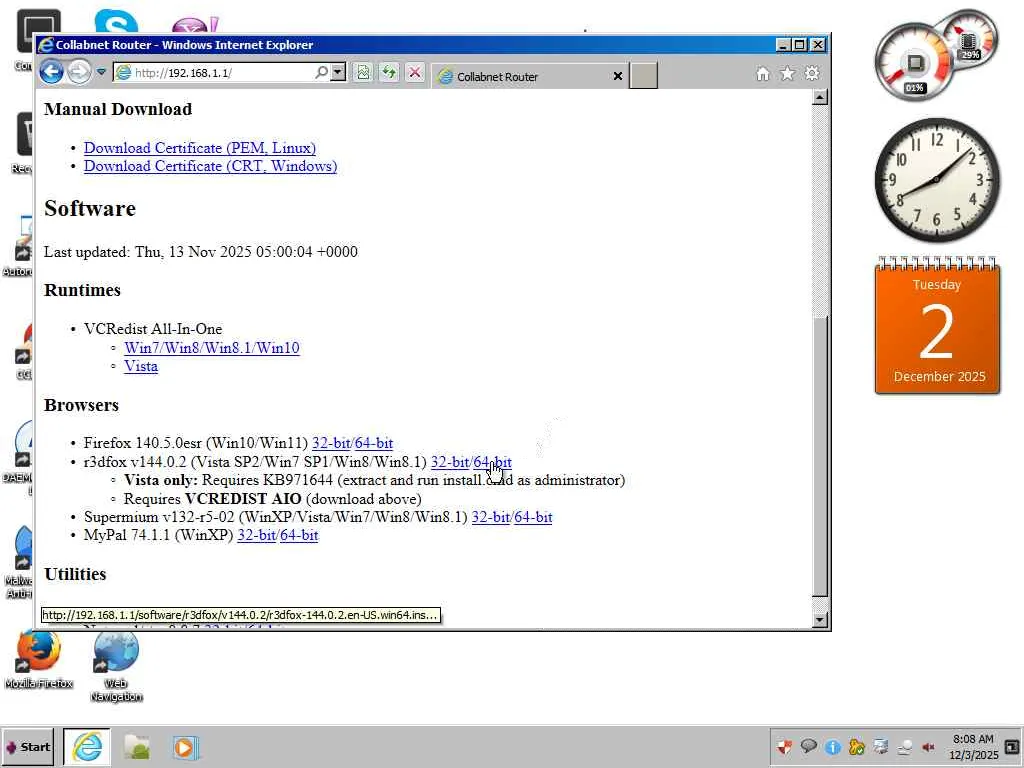
Task: Click the muted speaker tray icon
Action: tap(928, 747)
